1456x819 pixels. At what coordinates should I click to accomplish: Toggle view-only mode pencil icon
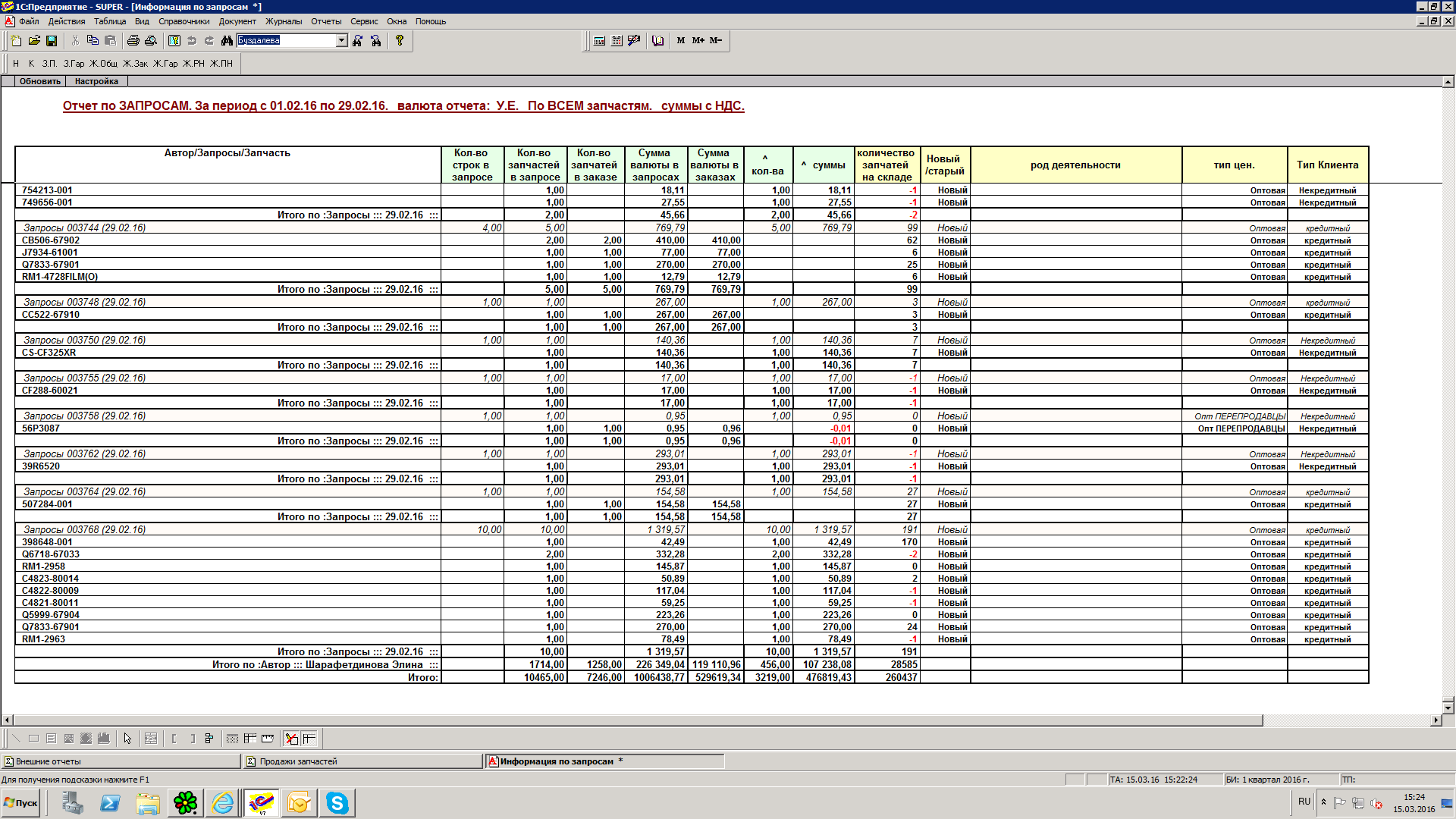point(291,739)
